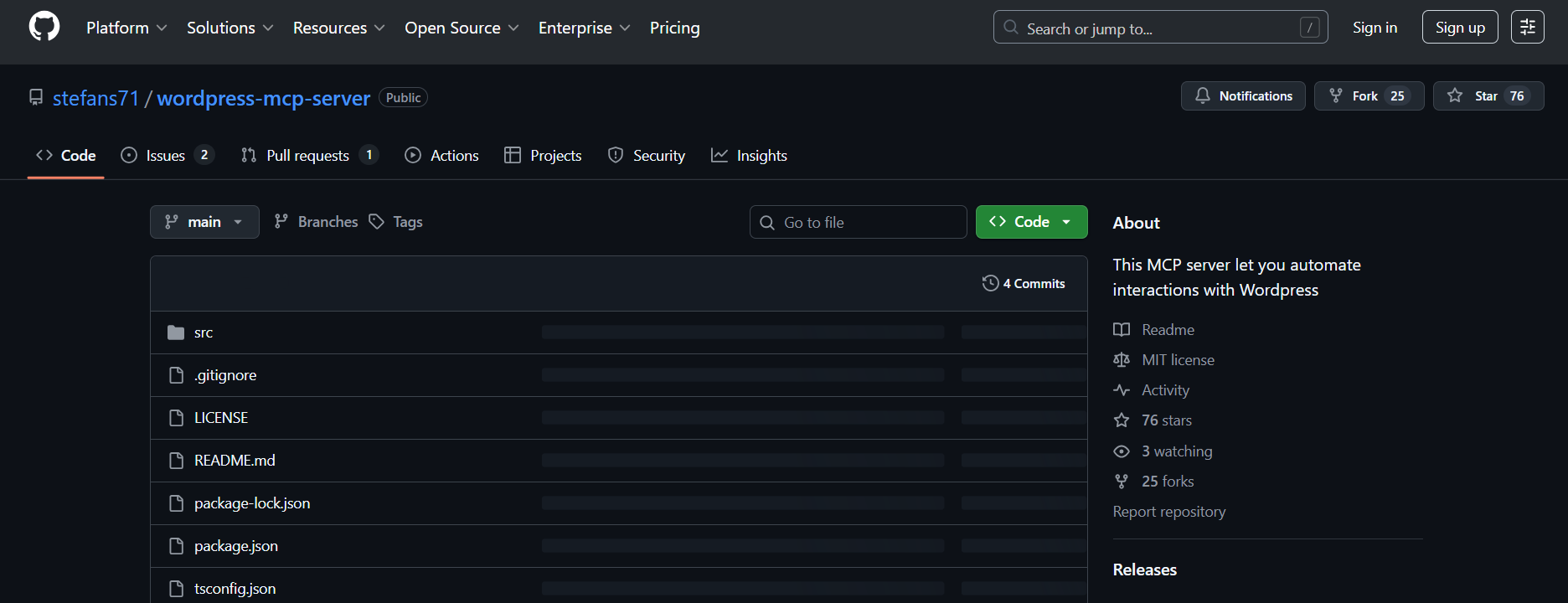Open the tsconfig.json file
The height and width of the screenshot is (603, 1568).
(235, 589)
